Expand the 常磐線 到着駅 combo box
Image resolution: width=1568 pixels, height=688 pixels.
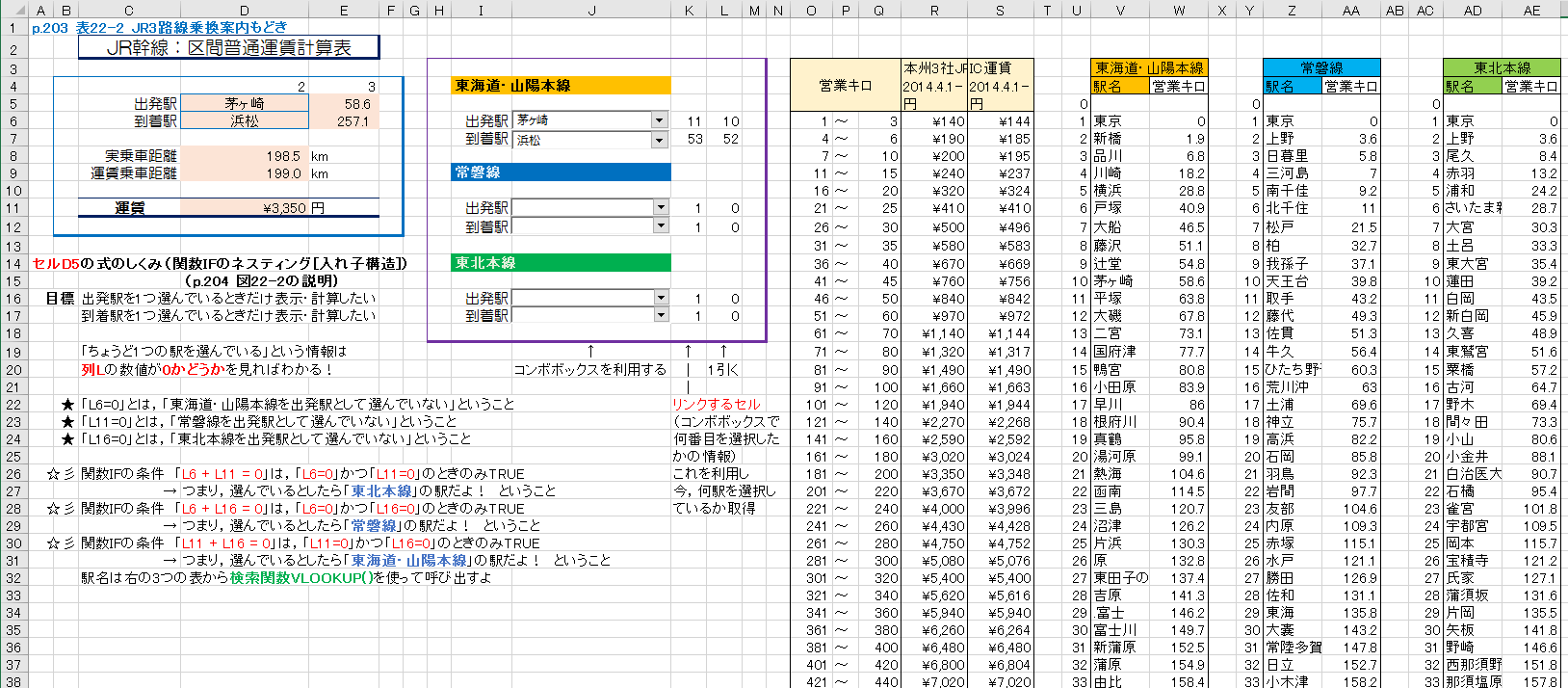660,225
